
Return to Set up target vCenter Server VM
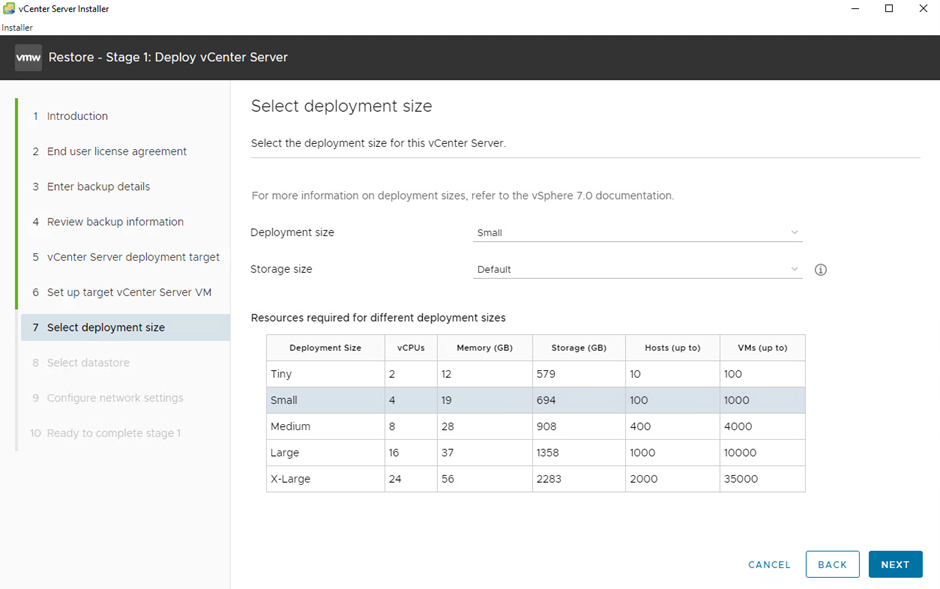pyautogui.click(x=128, y=292)
